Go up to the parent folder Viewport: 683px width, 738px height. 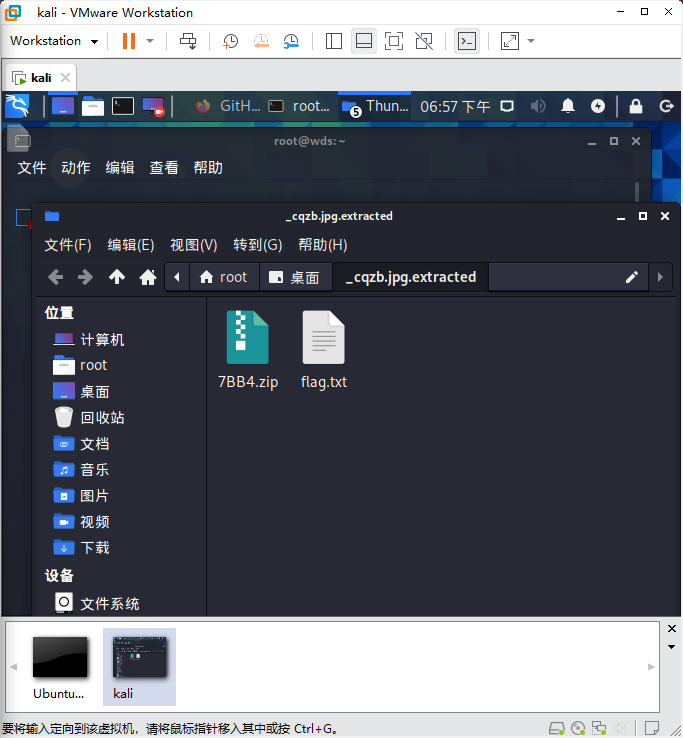(117, 277)
